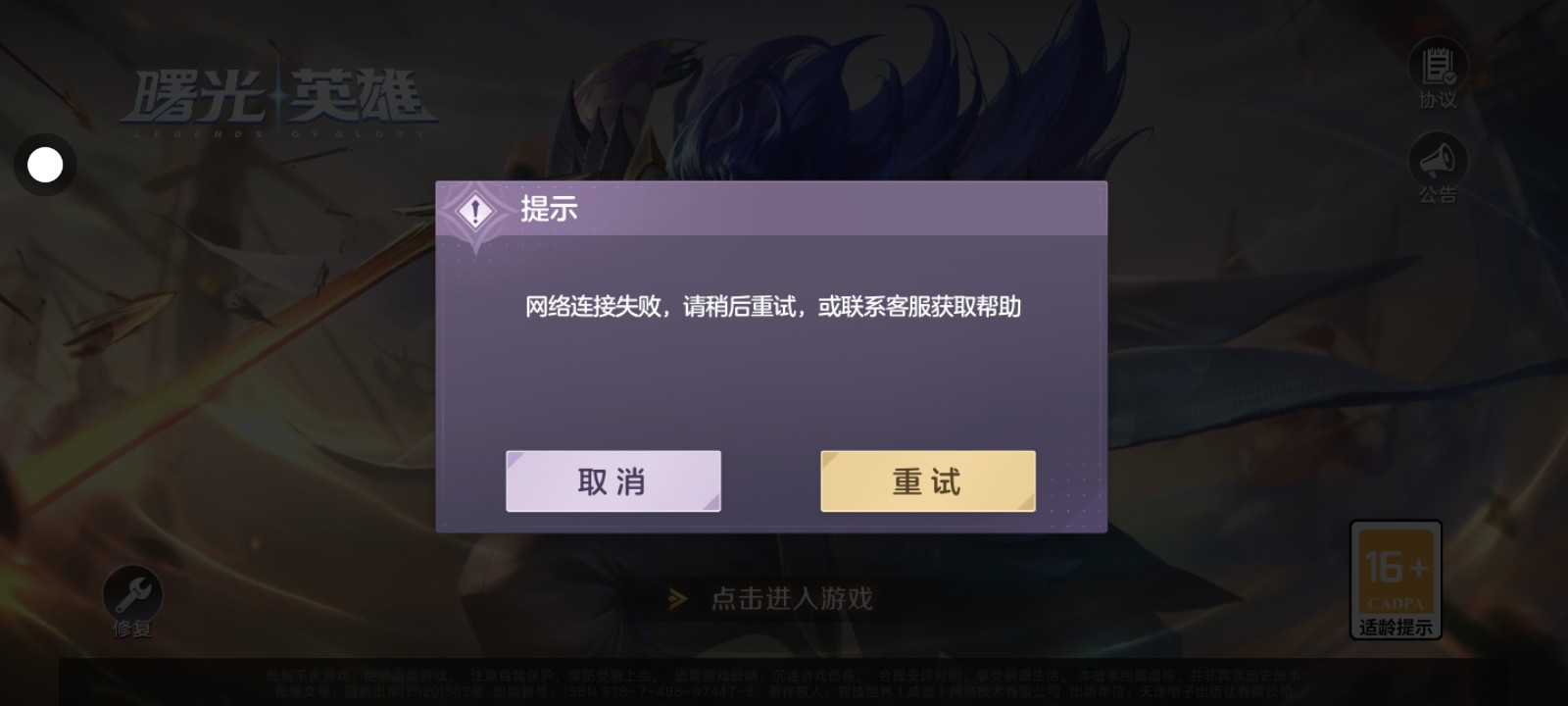Open the 公告 megaphone announcement icon
Image resolution: width=1568 pixels, height=706 pixels.
(1438, 161)
